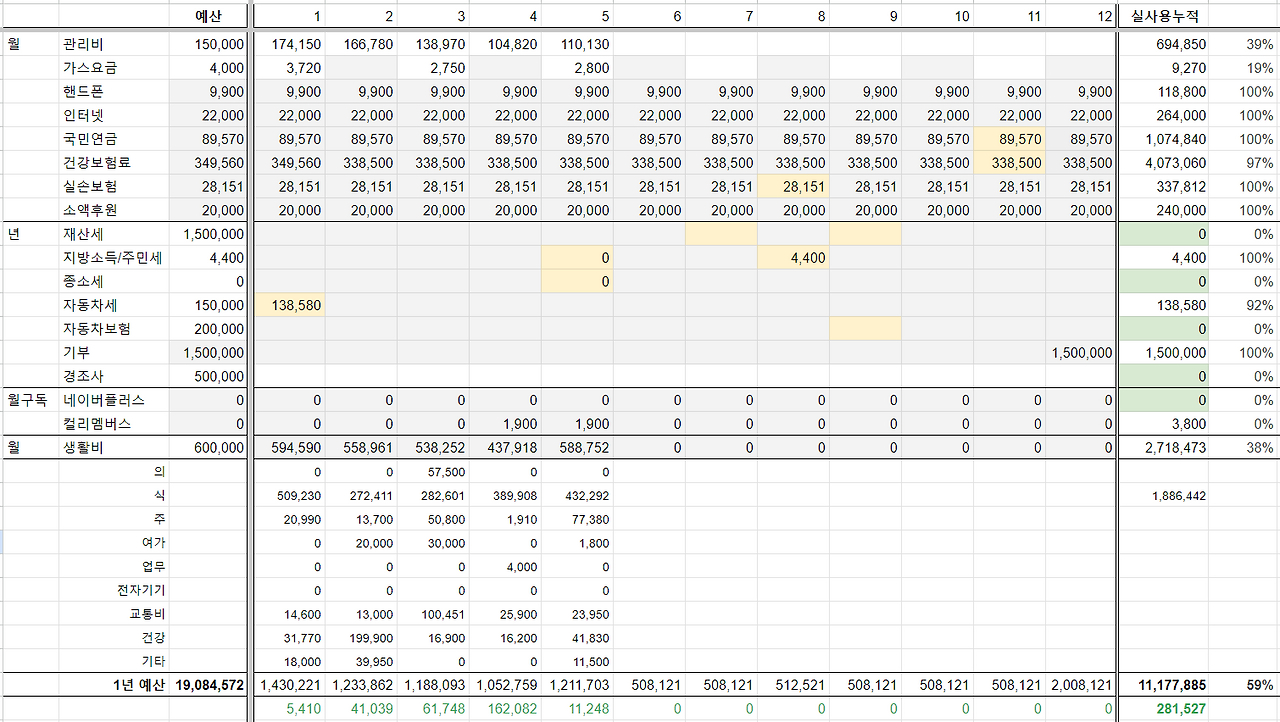Image resolution: width=1280 pixels, height=722 pixels.
Task: Select the 경조사 row label
Action: point(81,377)
